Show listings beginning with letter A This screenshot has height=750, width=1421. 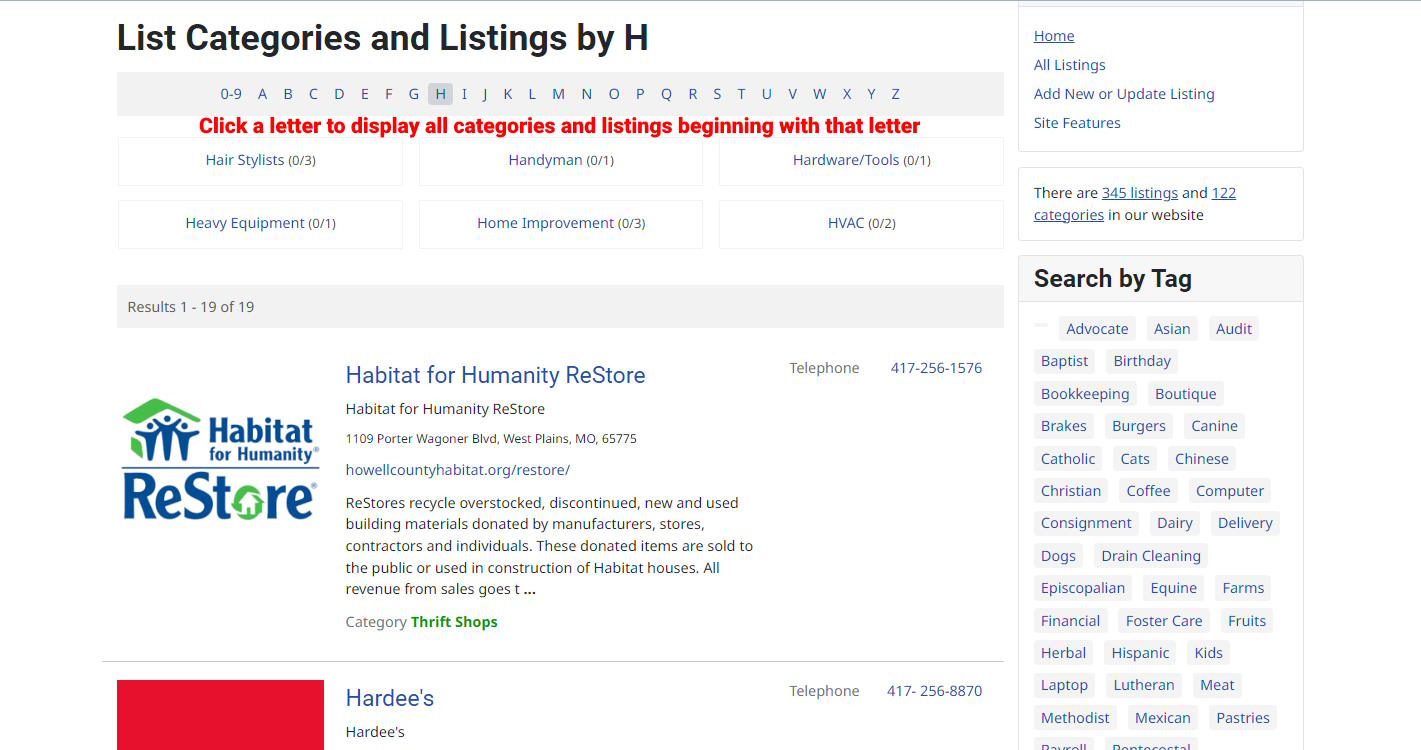pos(262,94)
